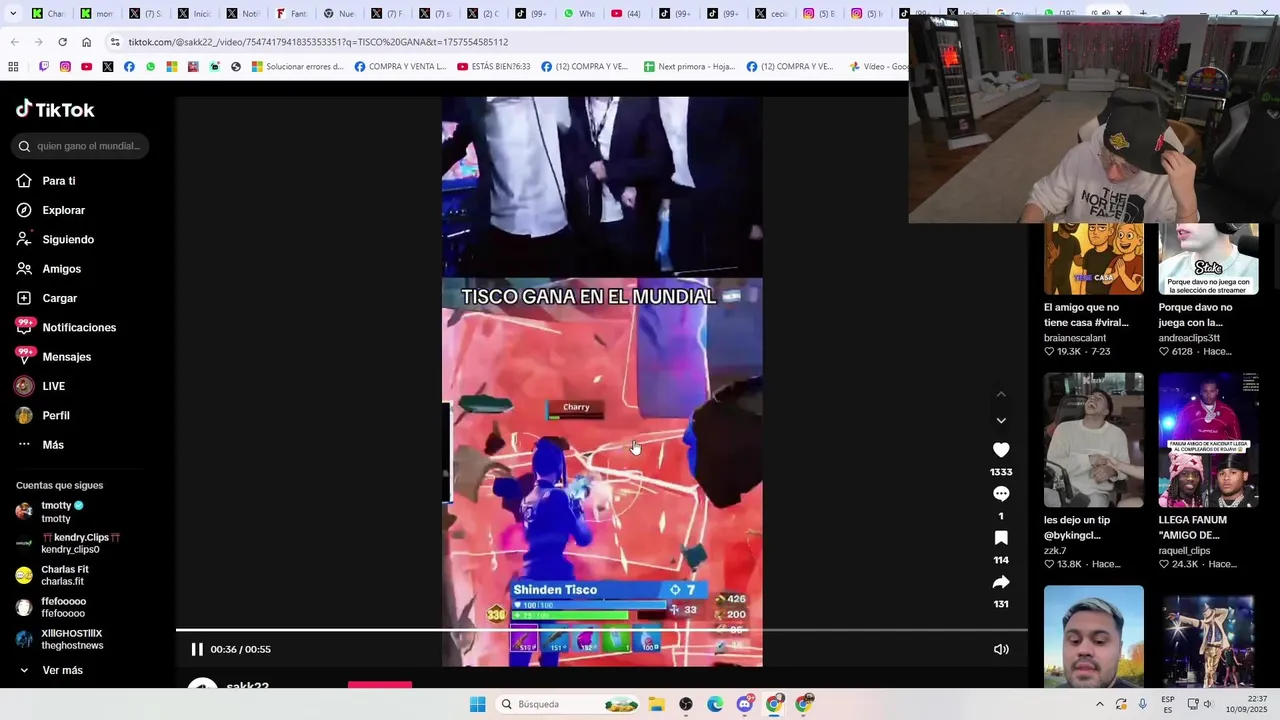Switch to 'Fant' browser tab
Viewport: 1280px width, 720px height.
coord(291,13)
